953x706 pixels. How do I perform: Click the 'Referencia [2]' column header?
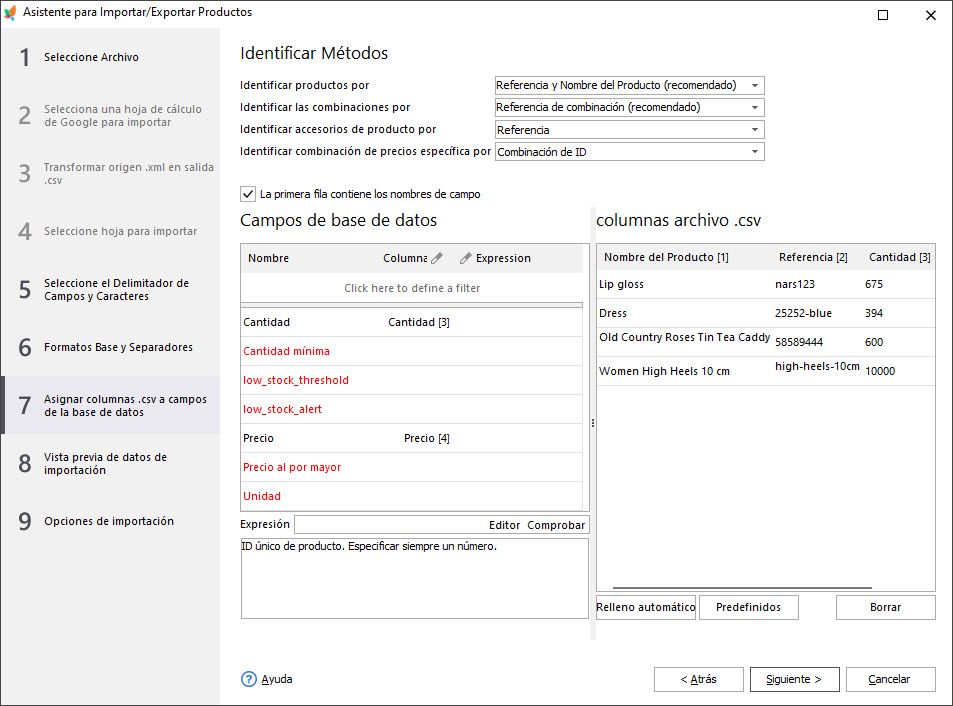tap(814, 258)
